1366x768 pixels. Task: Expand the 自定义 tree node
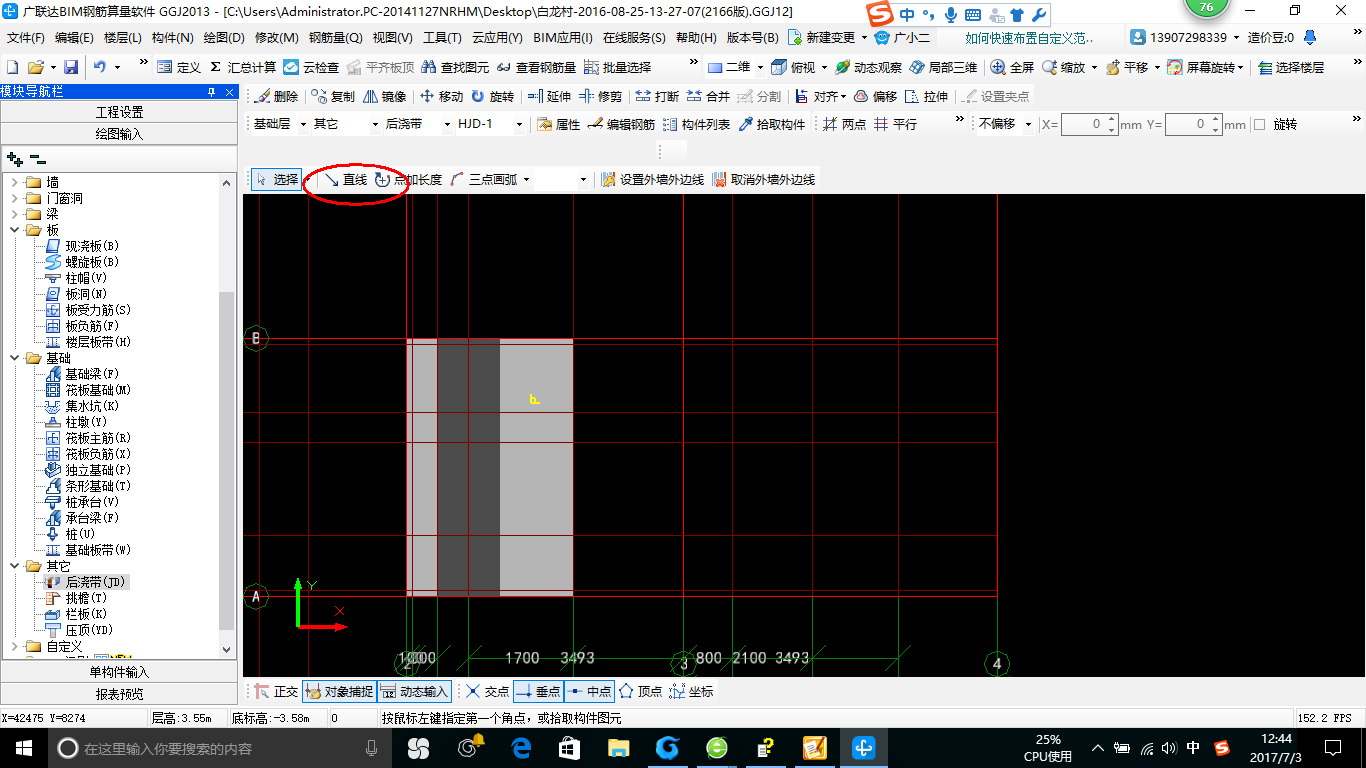point(15,646)
